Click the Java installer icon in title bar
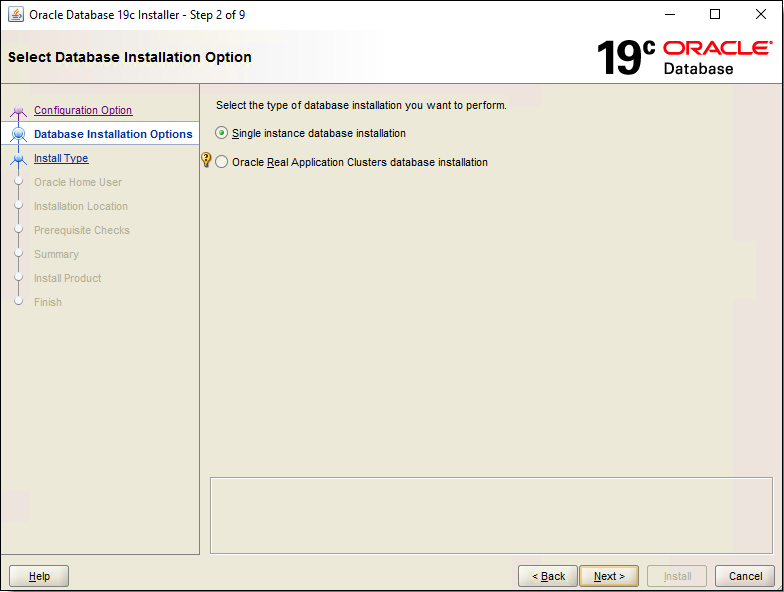Viewport: 784px width, 592px height. pos(16,14)
